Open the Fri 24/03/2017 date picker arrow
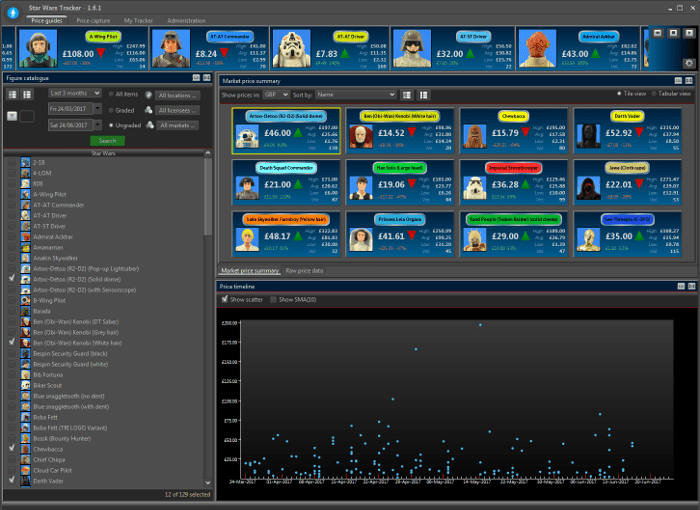The image size is (700, 510). tap(97, 109)
